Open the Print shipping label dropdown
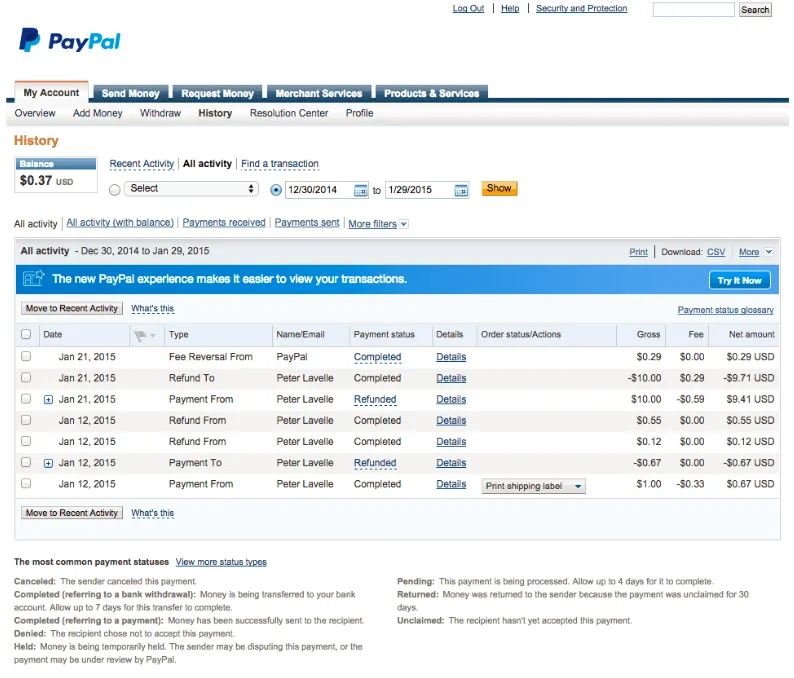Viewport: 794px width, 678px height. [x=533, y=486]
